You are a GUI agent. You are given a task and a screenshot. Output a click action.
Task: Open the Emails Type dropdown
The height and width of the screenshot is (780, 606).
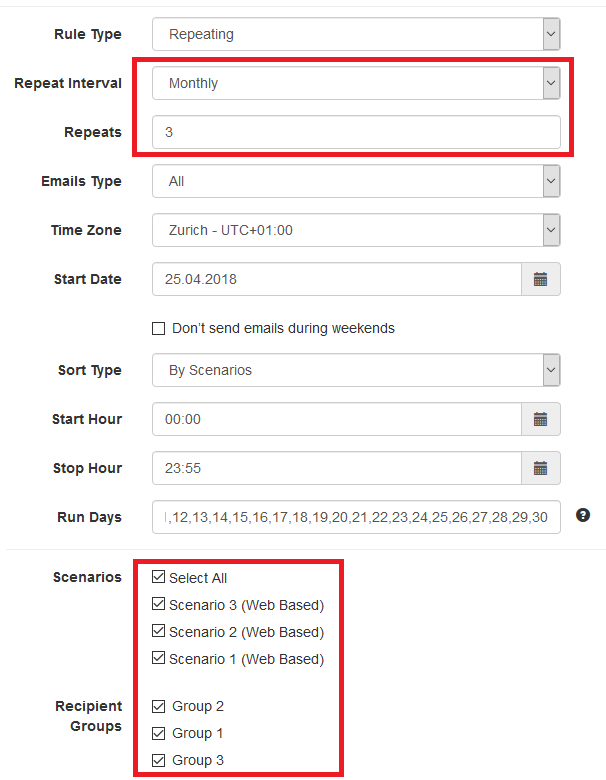pyautogui.click(x=356, y=181)
